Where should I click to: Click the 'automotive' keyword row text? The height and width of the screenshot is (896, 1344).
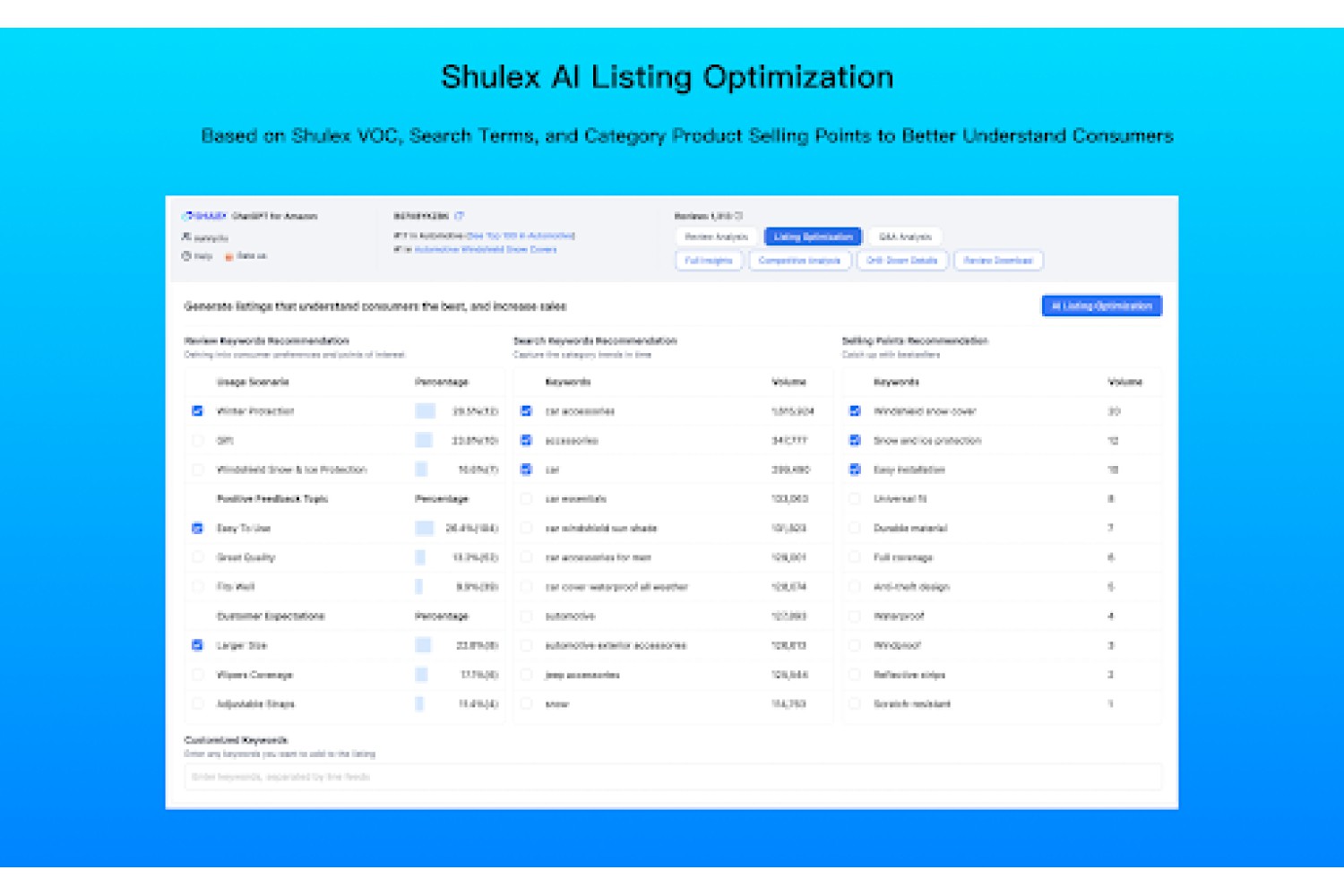[570, 616]
